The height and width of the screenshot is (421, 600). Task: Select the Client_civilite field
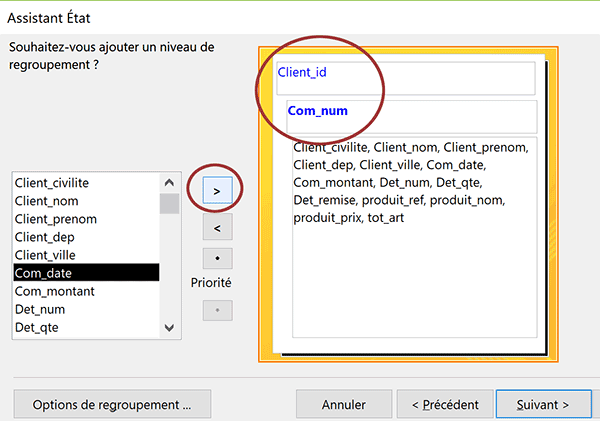pos(86,183)
